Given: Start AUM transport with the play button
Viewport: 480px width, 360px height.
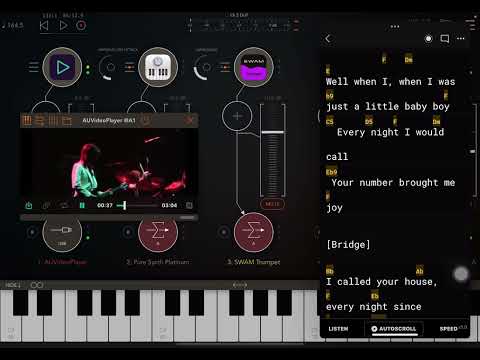Looking at the screenshot, I should pyautogui.click(x=63, y=26).
